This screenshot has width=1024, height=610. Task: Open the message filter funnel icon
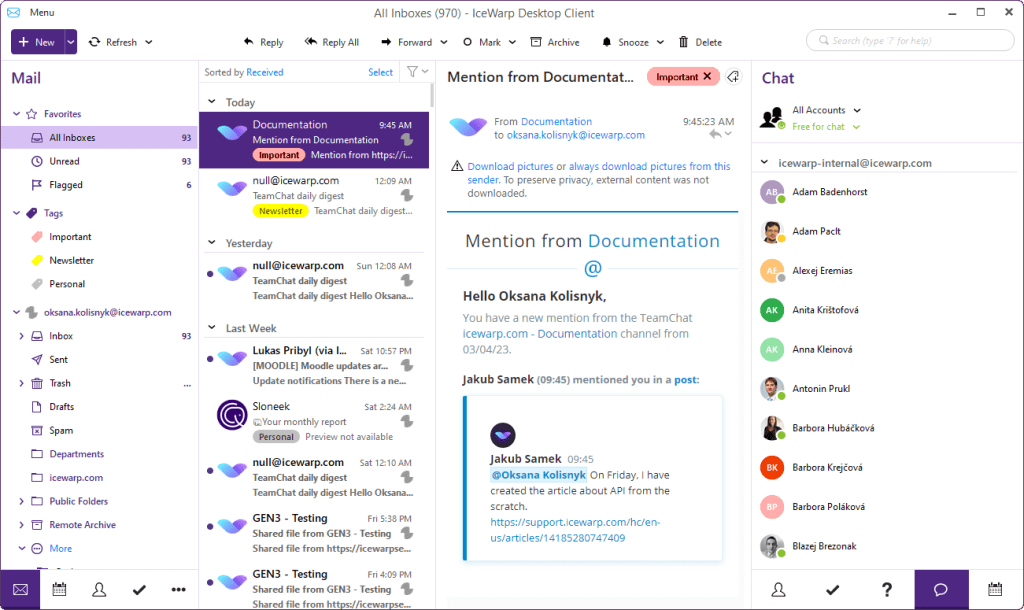coord(412,72)
